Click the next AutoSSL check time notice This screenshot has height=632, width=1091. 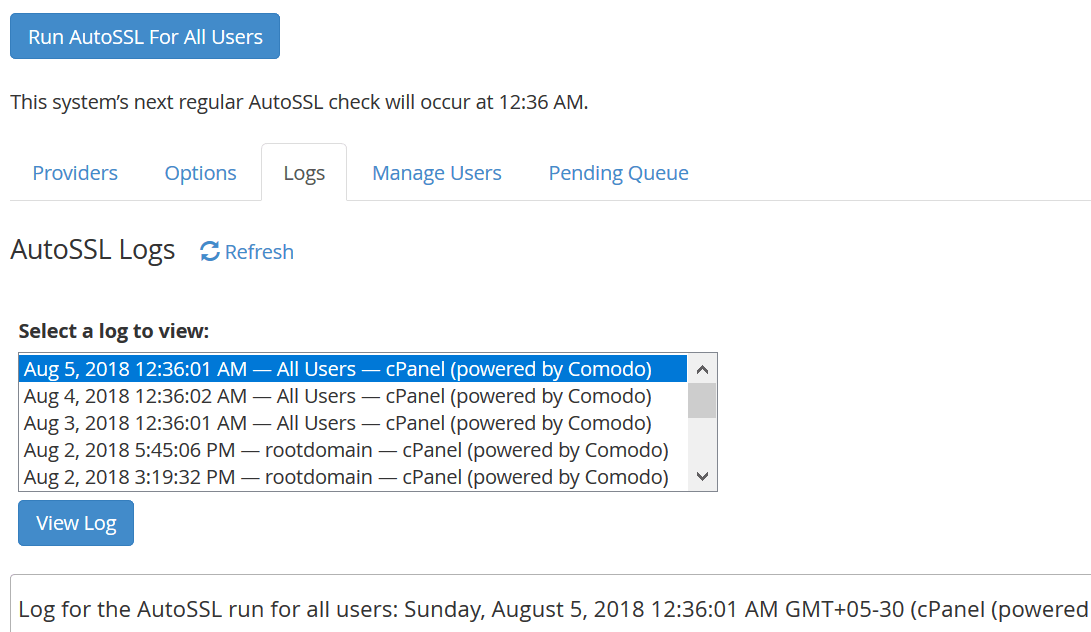299,102
